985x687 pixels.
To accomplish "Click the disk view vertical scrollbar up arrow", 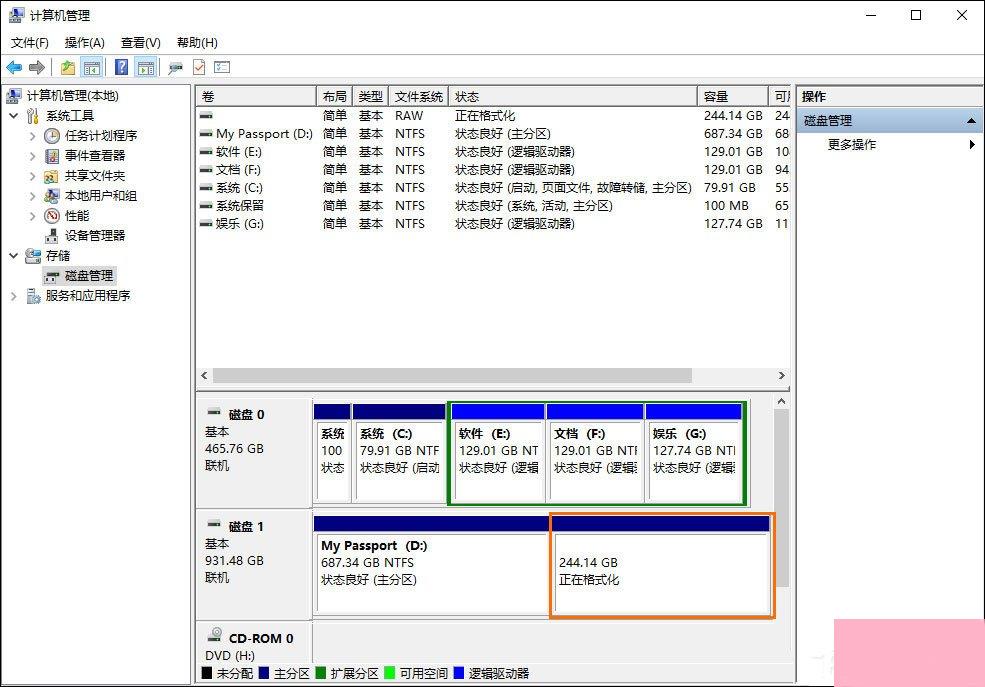I will click(x=781, y=401).
